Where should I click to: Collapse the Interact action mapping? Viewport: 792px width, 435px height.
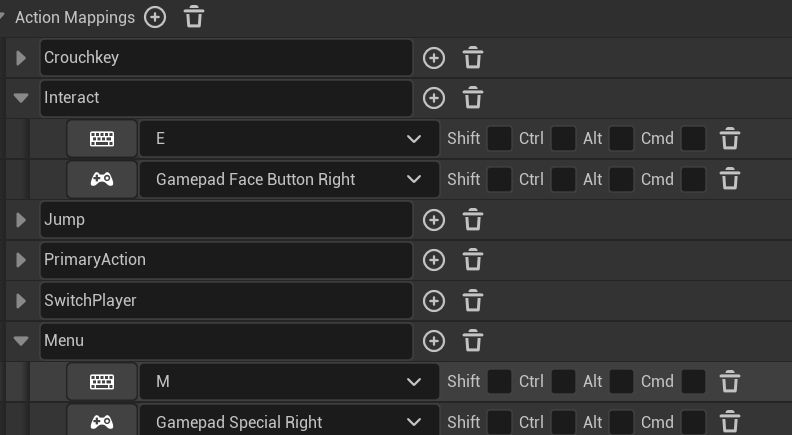point(21,98)
